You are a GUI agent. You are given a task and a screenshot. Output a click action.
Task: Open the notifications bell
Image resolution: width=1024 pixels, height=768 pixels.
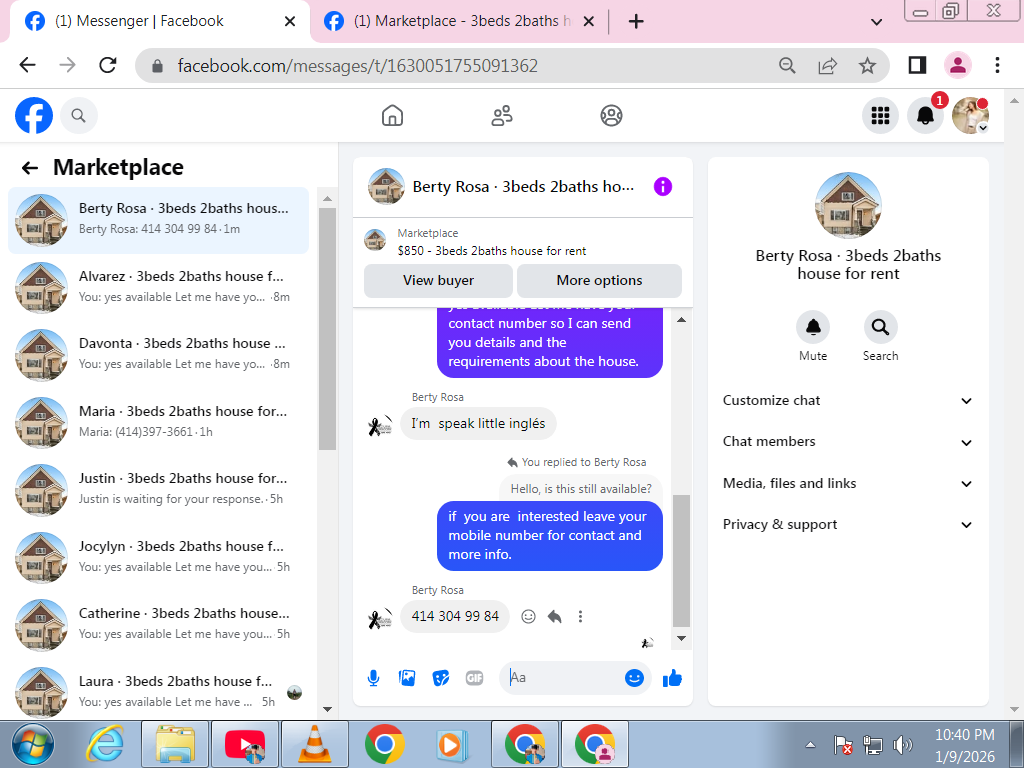[925, 116]
